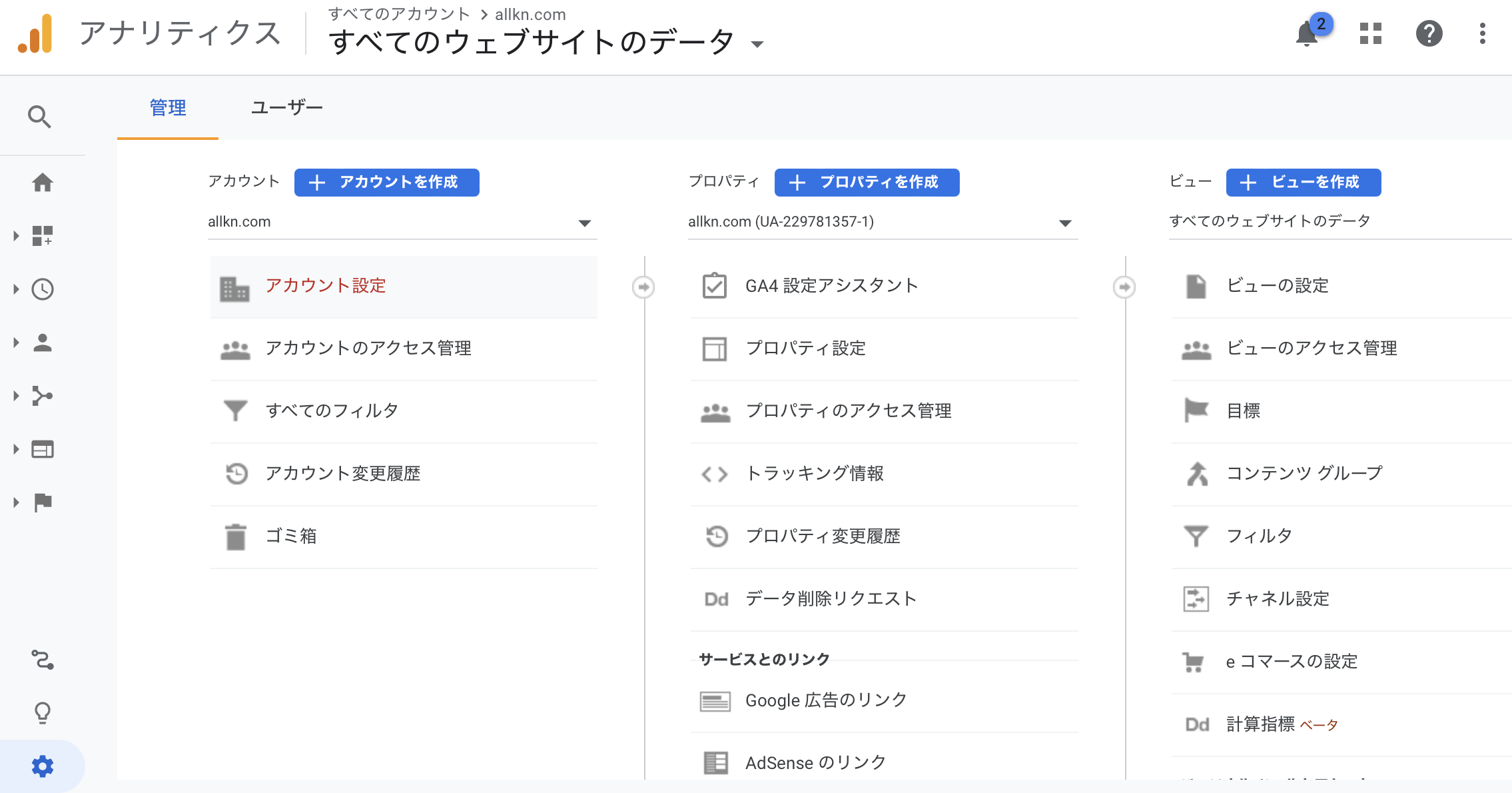The height and width of the screenshot is (793, 1512).
Task: Open プロパティ設定
Action: pyautogui.click(x=884, y=349)
